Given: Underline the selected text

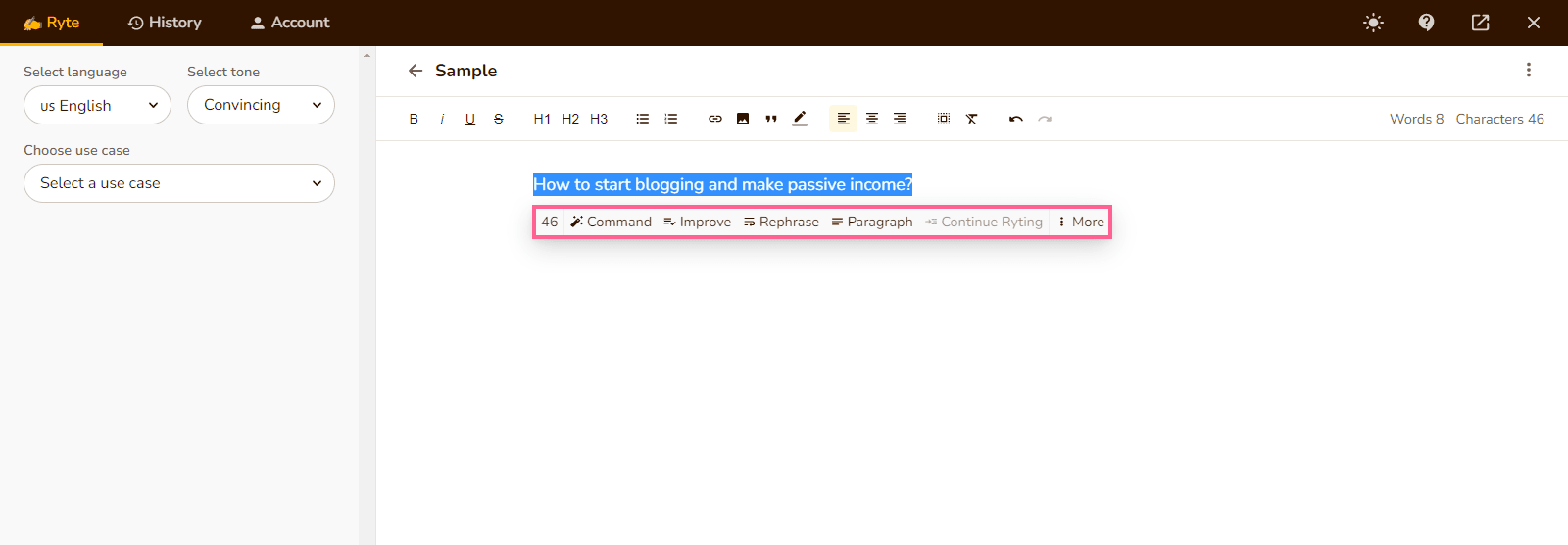Looking at the screenshot, I should click(470, 119).
